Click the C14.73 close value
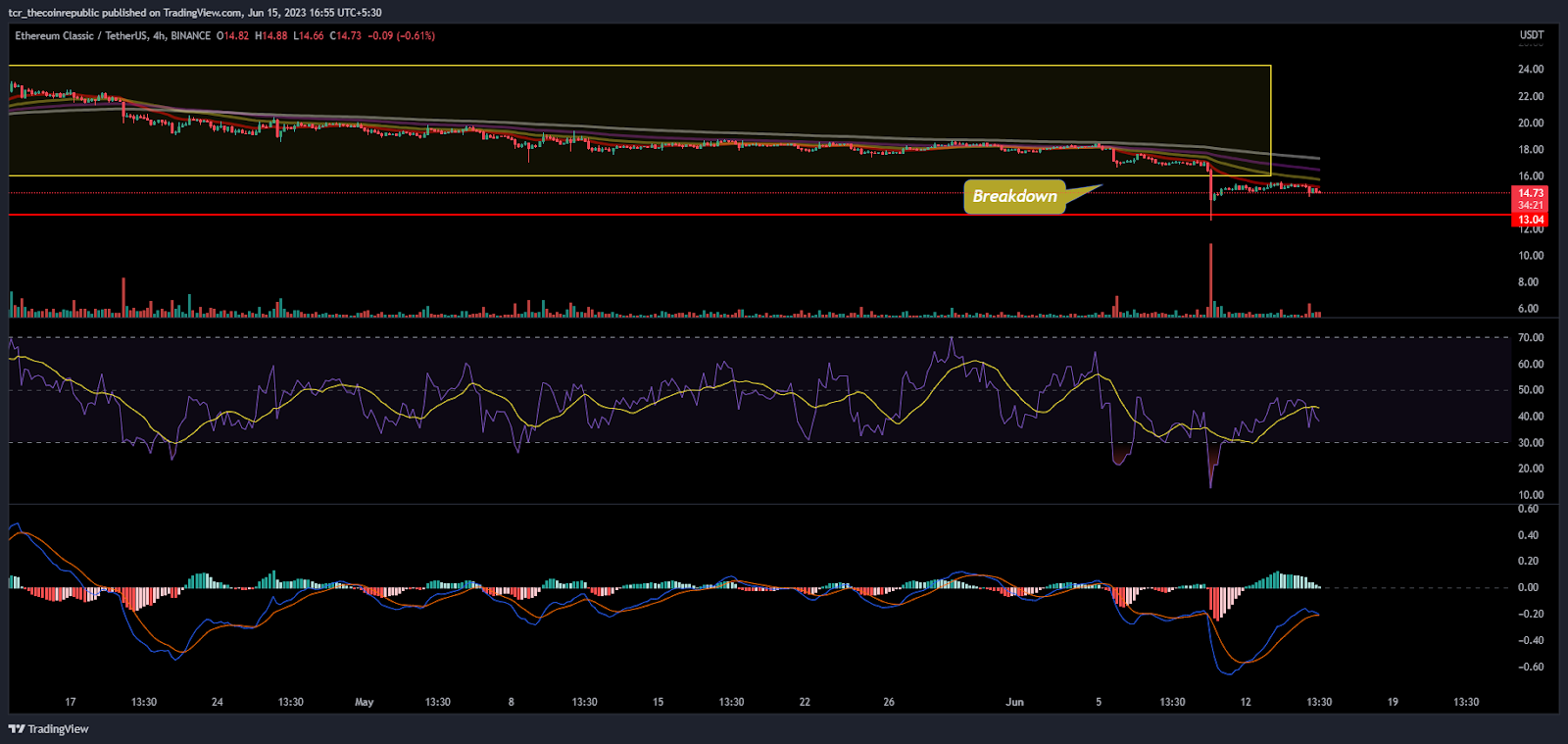The height and width of the screenshot is (744, 1568). pos(346,35)
